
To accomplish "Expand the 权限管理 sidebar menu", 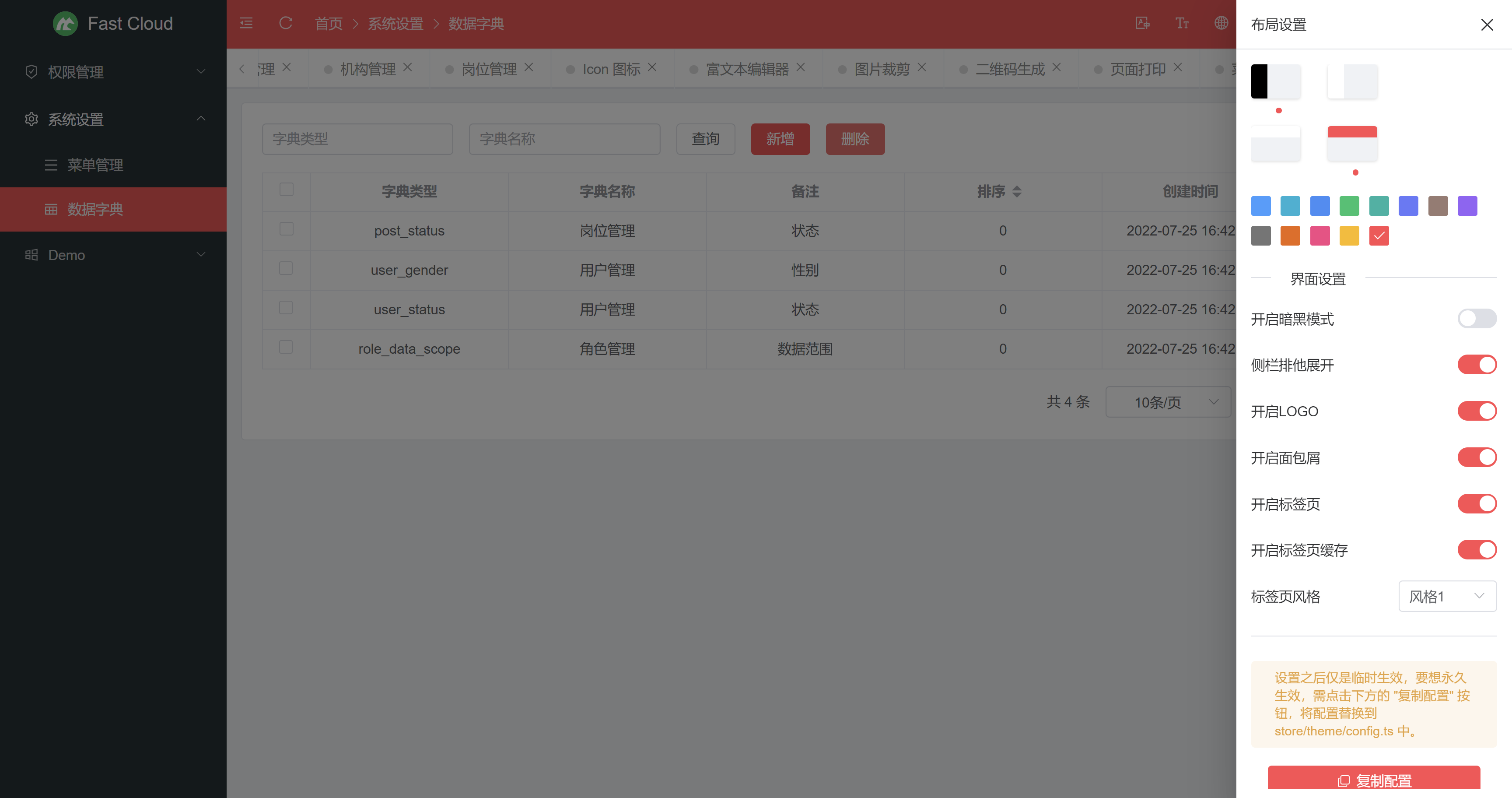I will tap(113, 72).
